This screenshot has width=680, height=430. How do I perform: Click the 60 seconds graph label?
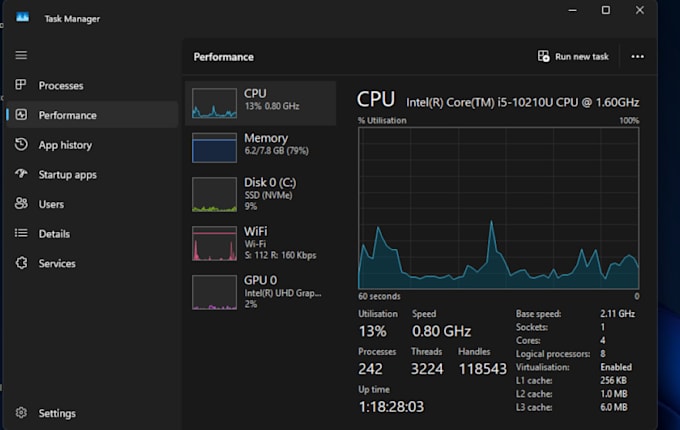point(379,296)
